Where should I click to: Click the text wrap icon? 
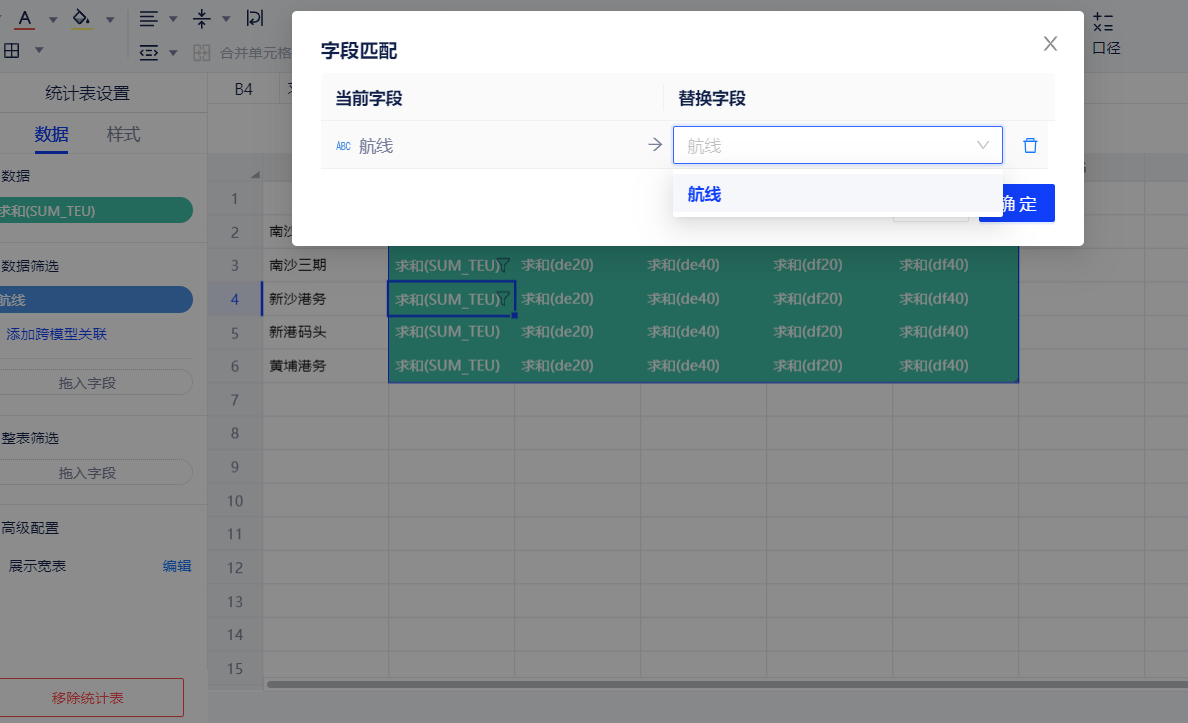pyautogui.click(x=255, y=19)
